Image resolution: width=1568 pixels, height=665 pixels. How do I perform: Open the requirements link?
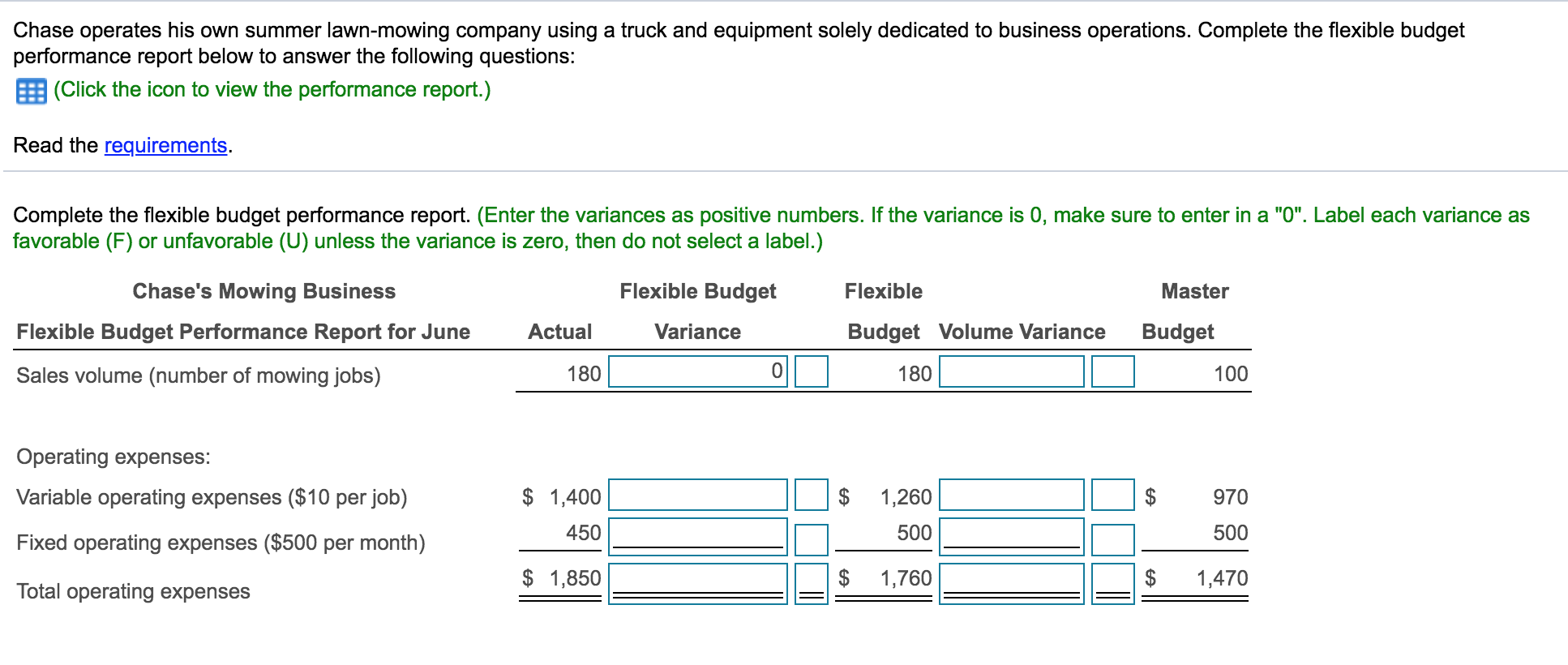[165, 145]
